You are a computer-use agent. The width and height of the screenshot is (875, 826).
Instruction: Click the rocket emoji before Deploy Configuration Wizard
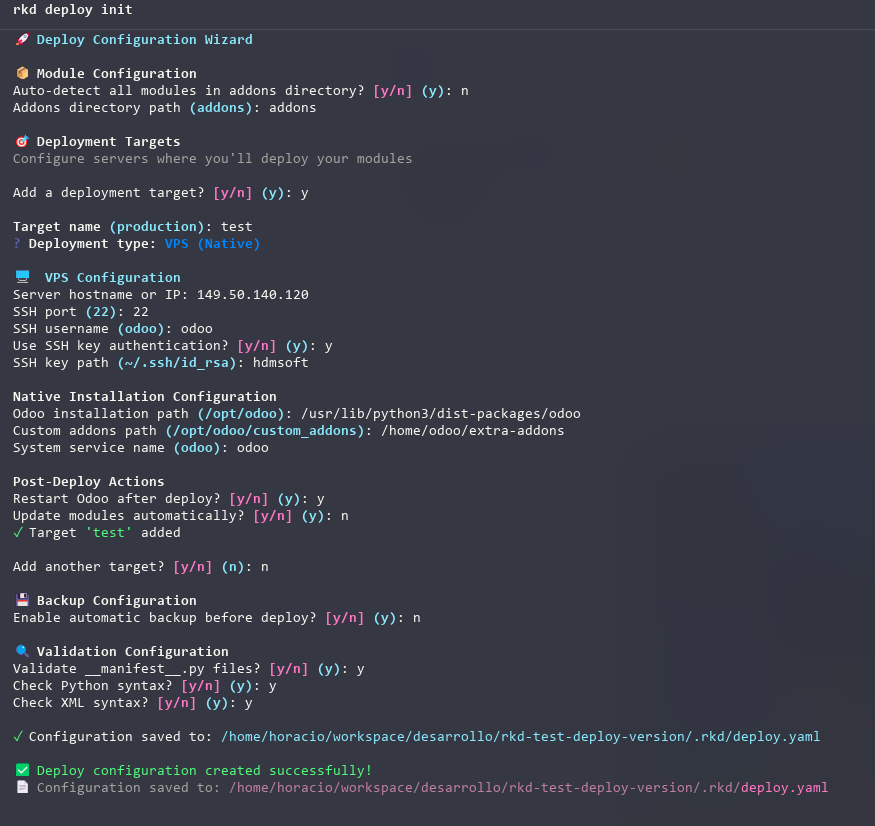pyautogui.click(x=22, y=40)
